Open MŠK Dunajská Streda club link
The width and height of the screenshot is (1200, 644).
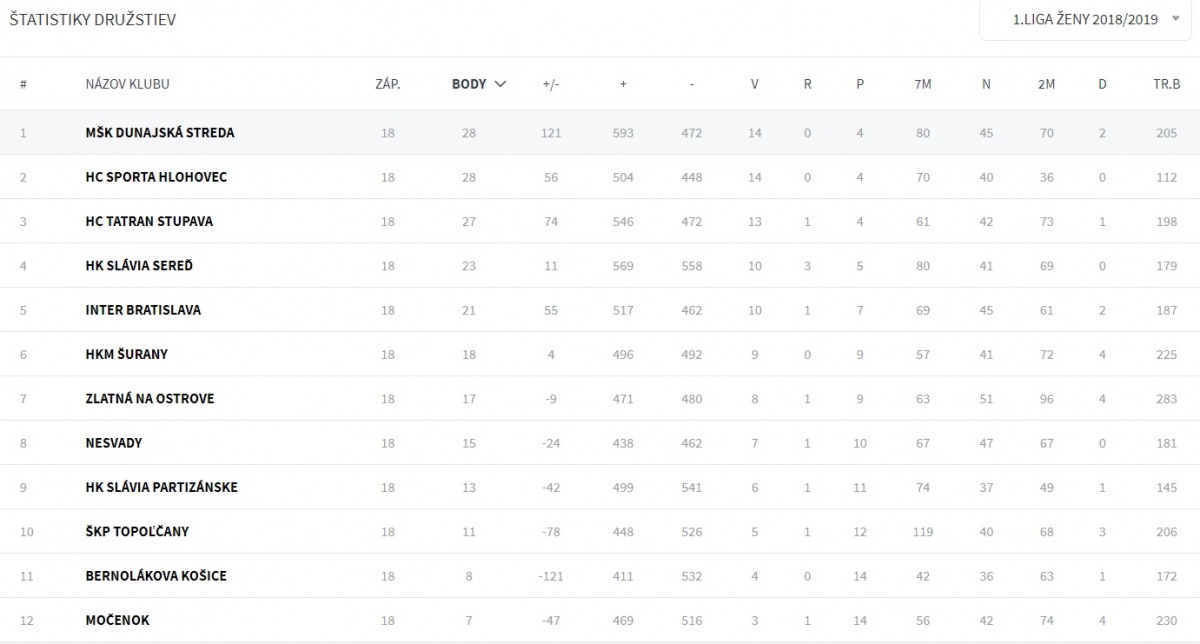(160, 133)
